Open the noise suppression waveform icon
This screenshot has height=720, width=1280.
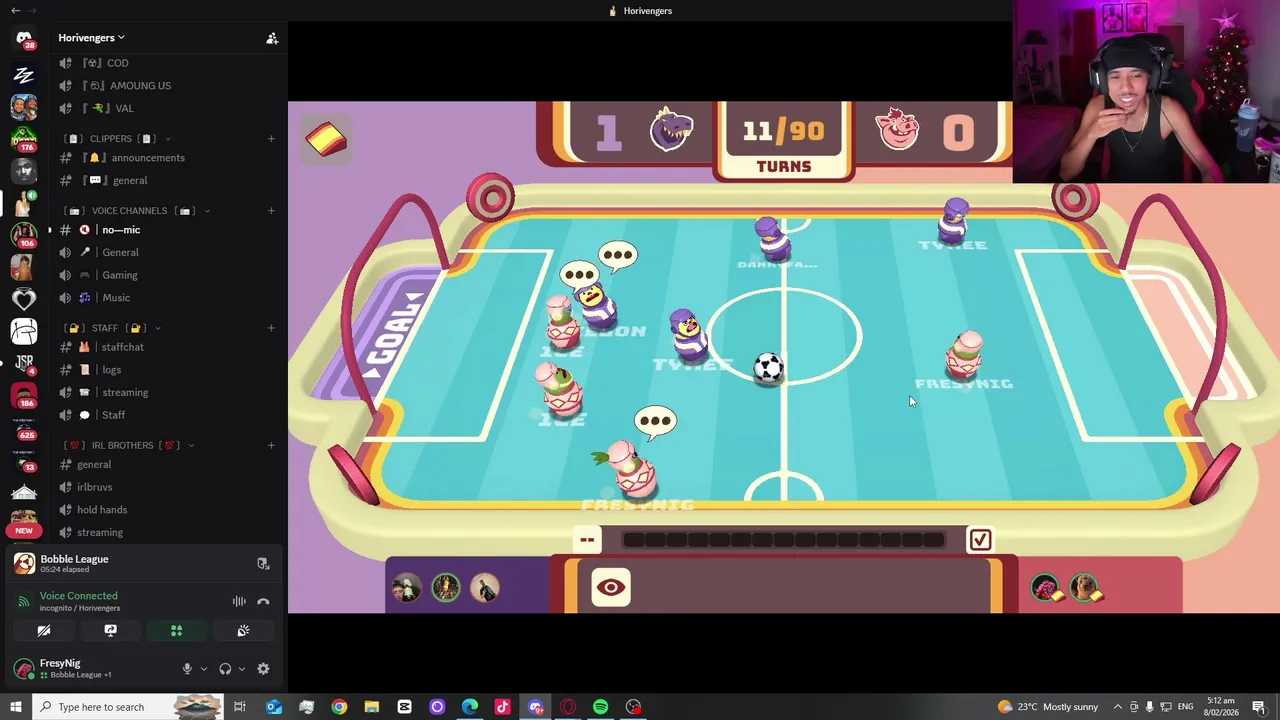click(x=239, y=601)
